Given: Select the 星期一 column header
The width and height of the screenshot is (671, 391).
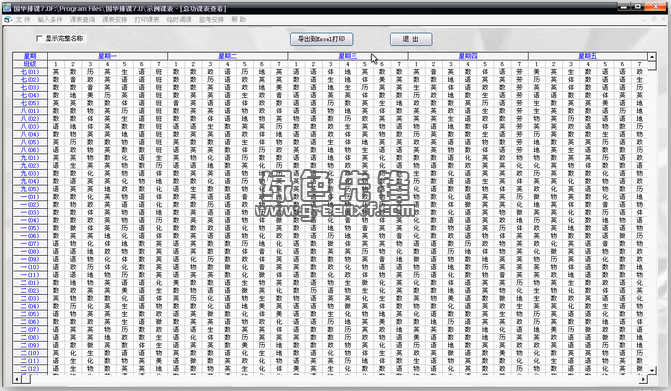Looking at the screenshot, I should tap(107, 56).
